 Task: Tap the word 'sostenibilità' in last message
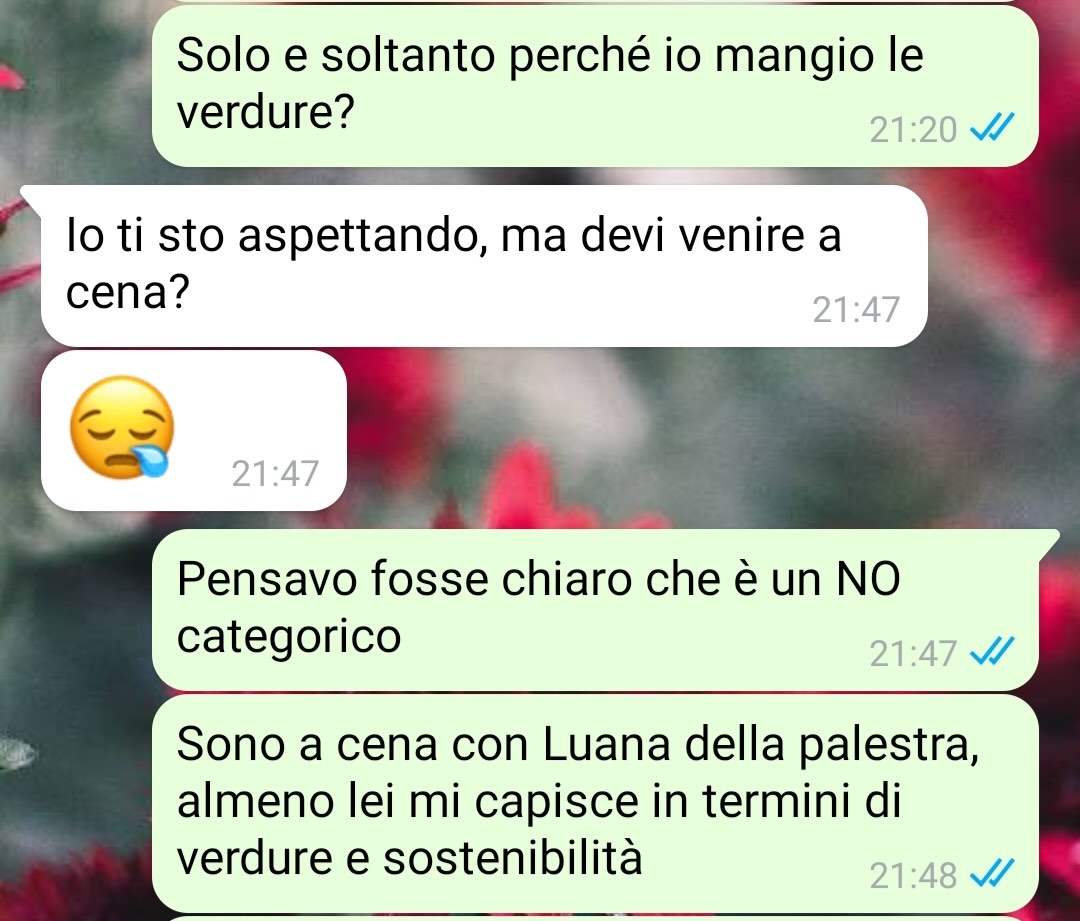[x=512, y=858]
